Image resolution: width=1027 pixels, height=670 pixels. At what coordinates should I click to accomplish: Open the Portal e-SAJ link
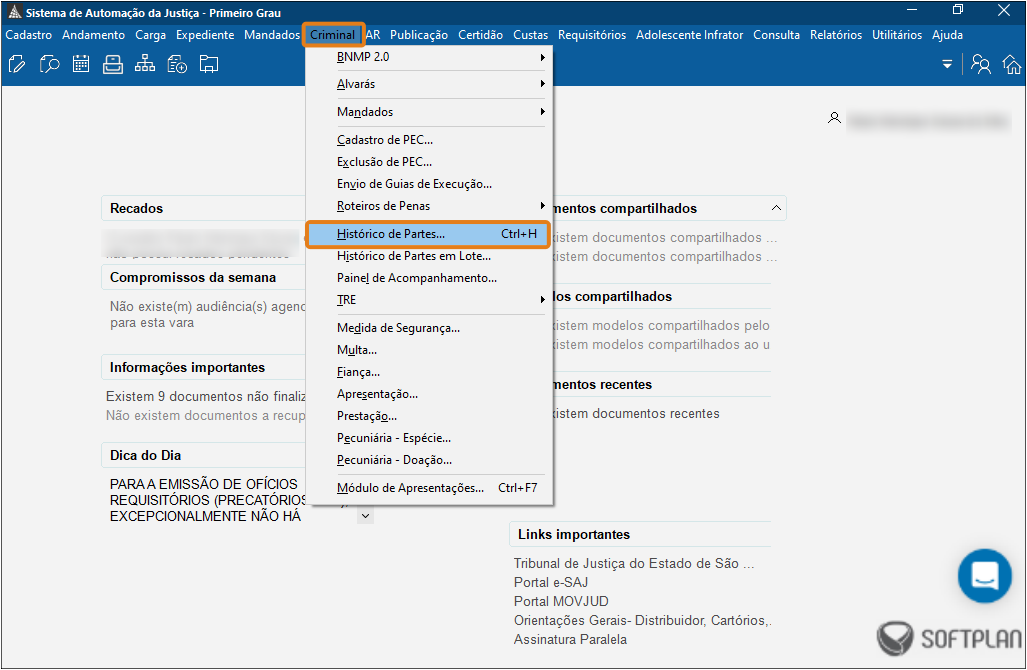point(551,582)
